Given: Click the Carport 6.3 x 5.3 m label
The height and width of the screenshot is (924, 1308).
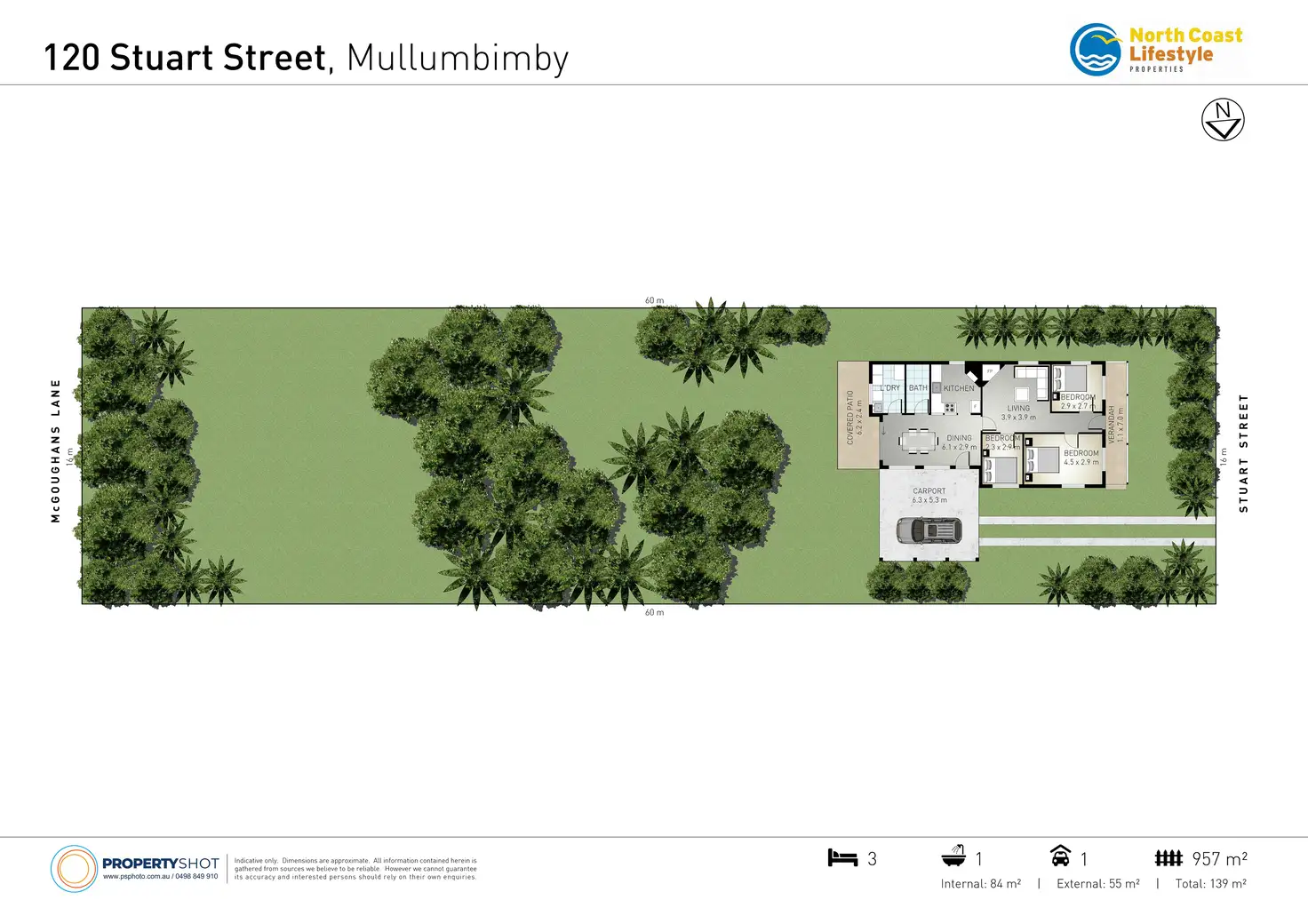Looking at the screenshot, I should tap(929, 495).
